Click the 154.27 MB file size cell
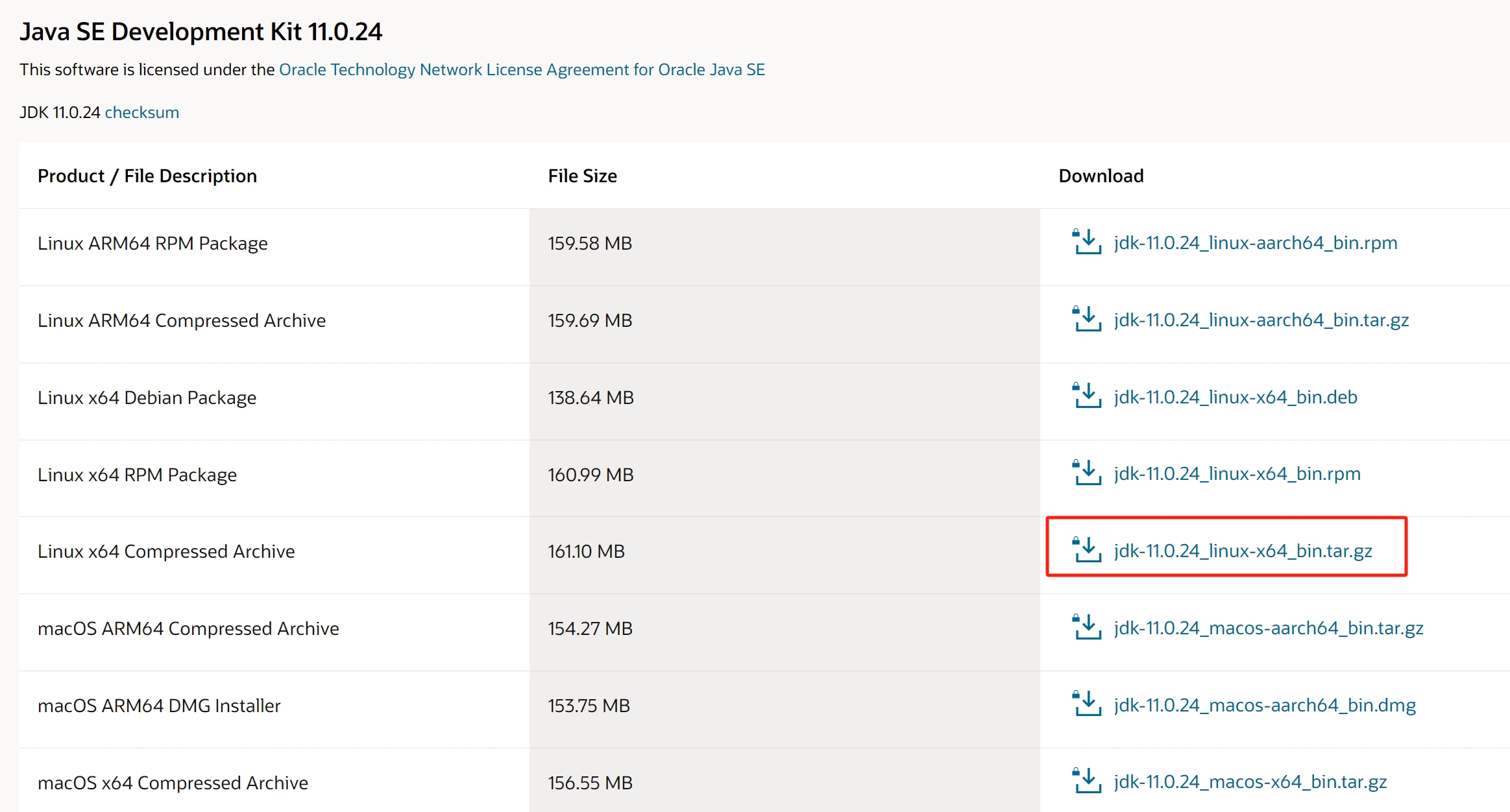 (785, 632)
